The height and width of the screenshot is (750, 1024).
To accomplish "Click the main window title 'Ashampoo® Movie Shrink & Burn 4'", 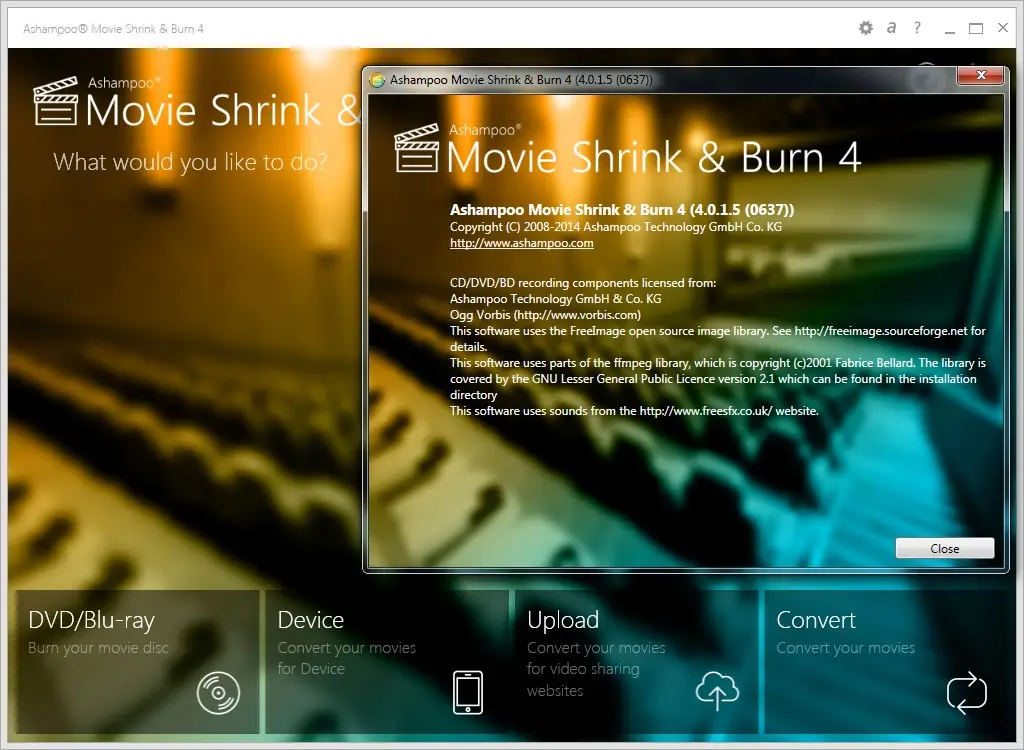I will click(x=114, y=29).
